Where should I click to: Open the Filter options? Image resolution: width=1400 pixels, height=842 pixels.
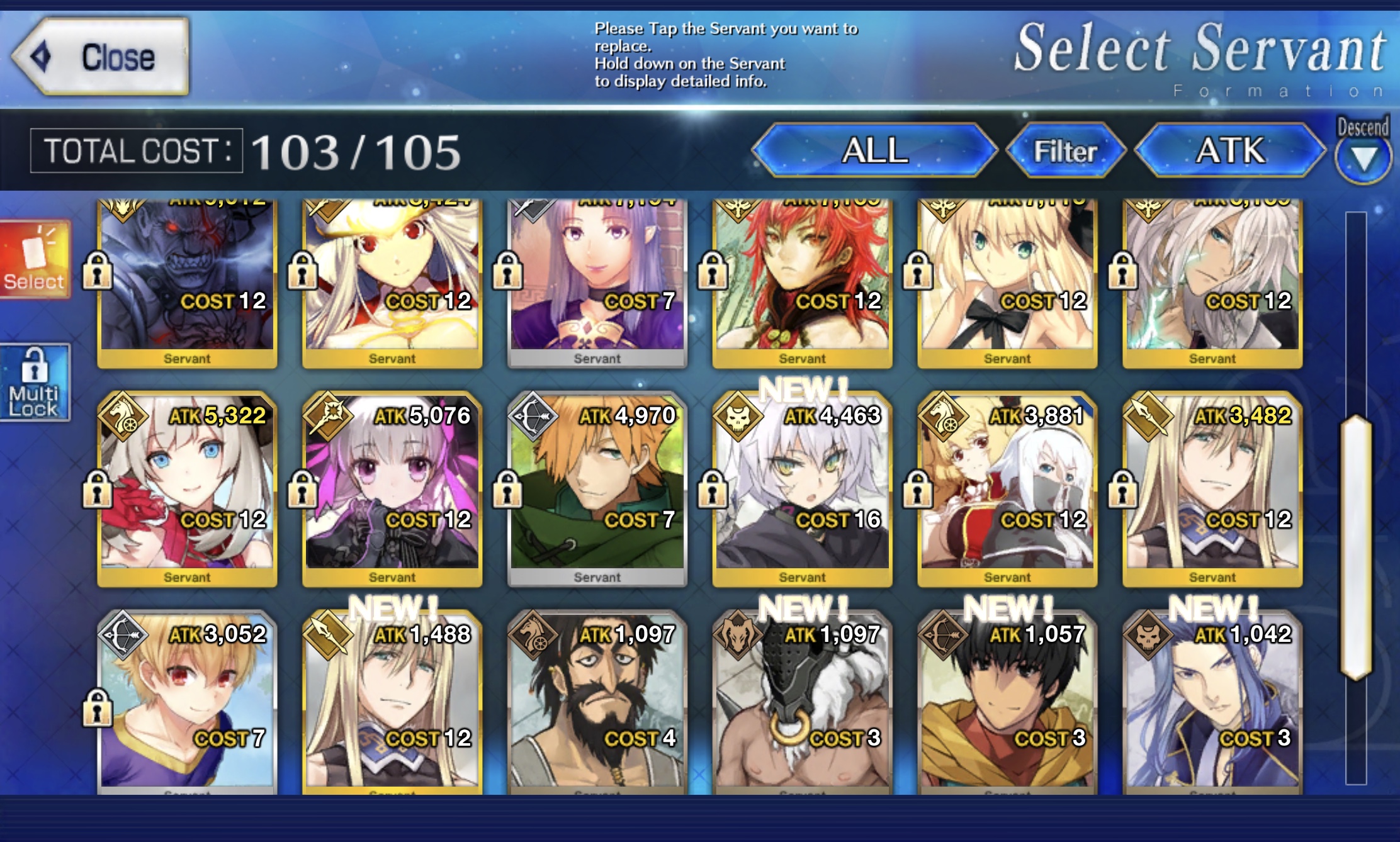pyautogui.click(x=1066, y=151)
